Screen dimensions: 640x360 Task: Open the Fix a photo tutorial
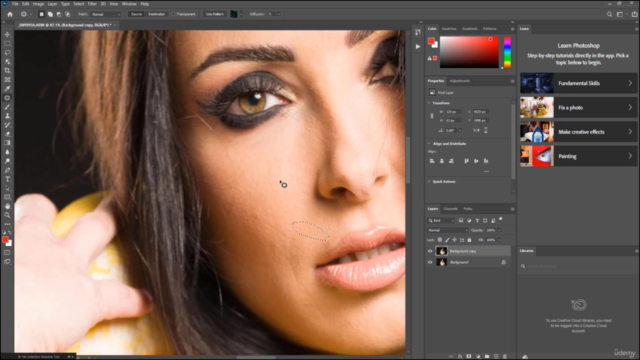578,107
